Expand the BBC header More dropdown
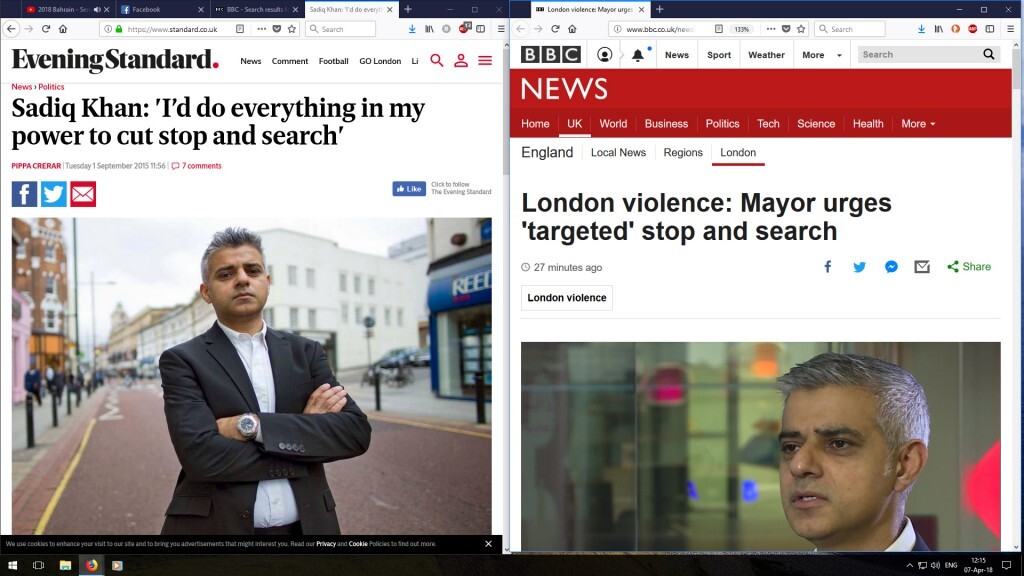Image resolution: width=1024 pixels, height=576 pixels. tap(823, 55)
